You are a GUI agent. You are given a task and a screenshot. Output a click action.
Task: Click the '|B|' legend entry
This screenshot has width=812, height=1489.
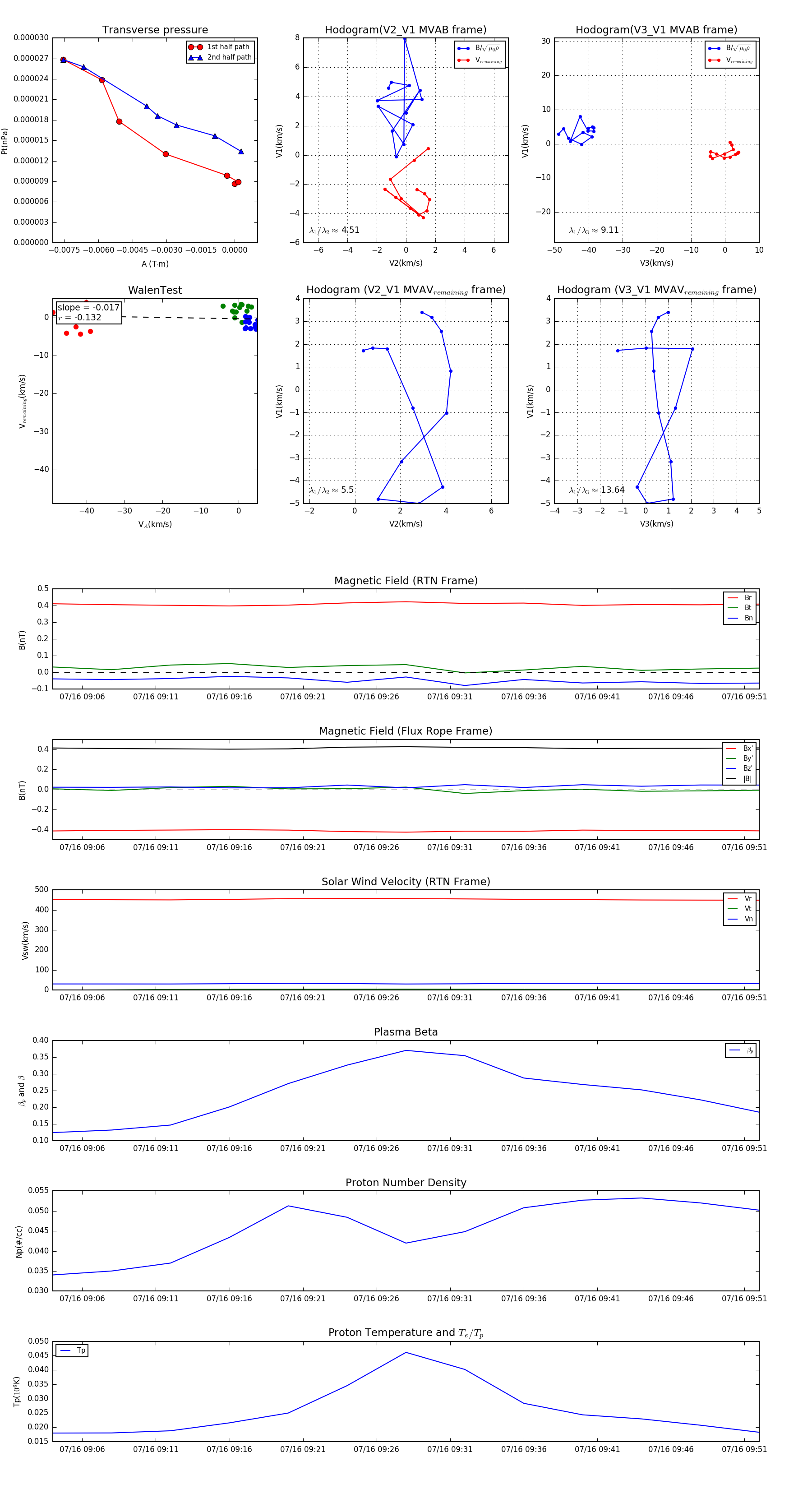[x=740, y=779]
